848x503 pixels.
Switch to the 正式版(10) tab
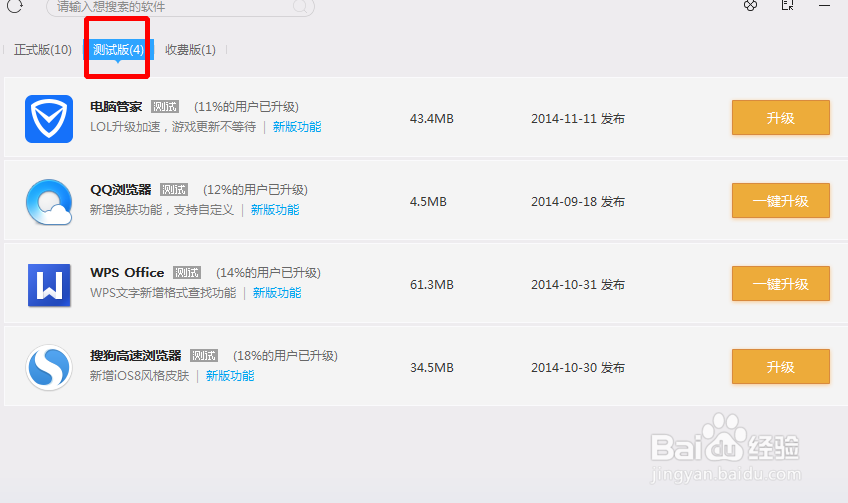tap(43, 50)
